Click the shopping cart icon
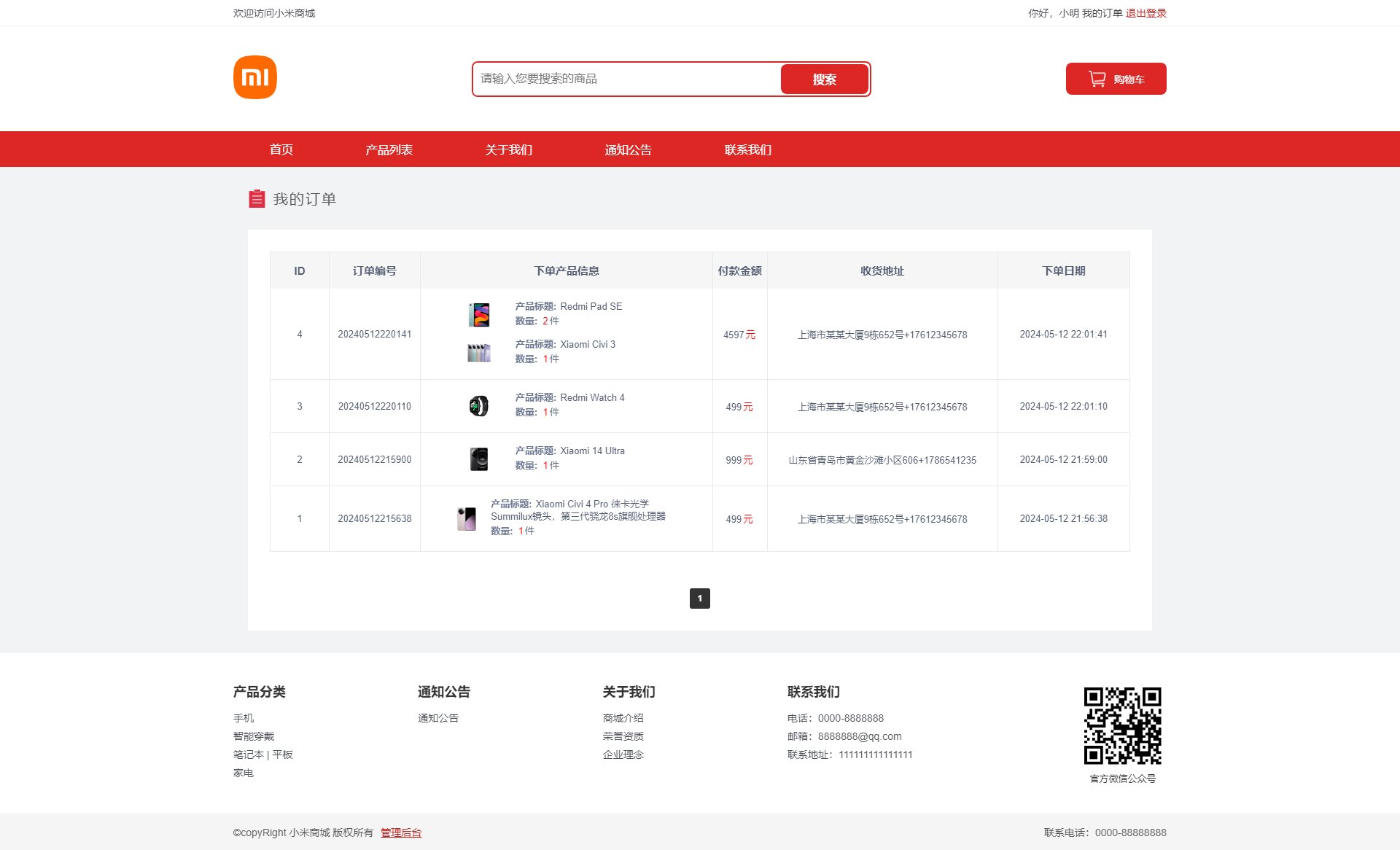Screen dimensions: 1400x850 (x=1097, y=79)
